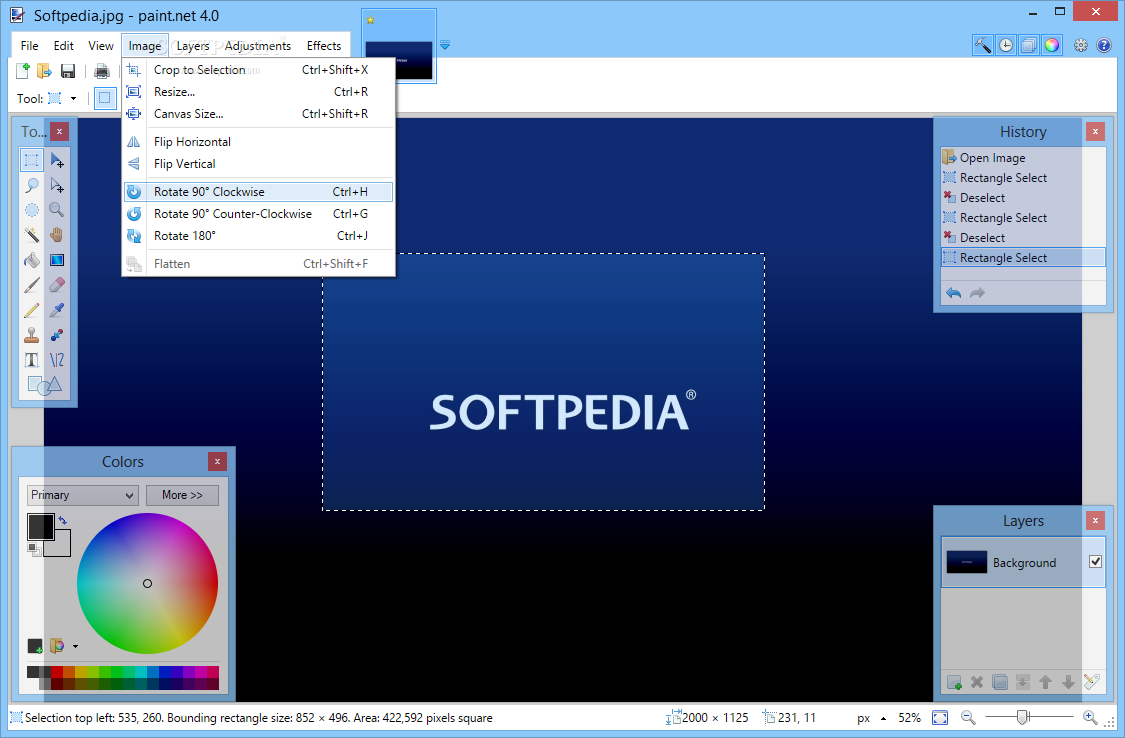Click the New file toolbar icon
The width and height of the screenshot is (1125, 738).
pyautogui.click(x=23, y=70)
